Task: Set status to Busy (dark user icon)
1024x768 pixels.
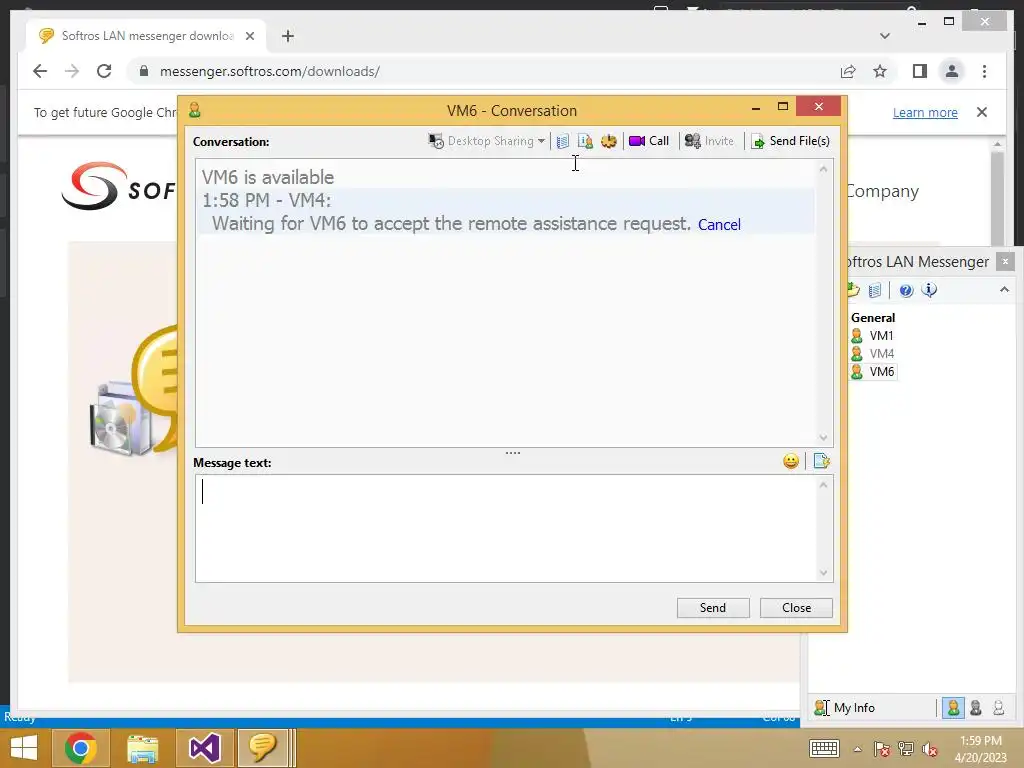Action: (x=976, y=708)
